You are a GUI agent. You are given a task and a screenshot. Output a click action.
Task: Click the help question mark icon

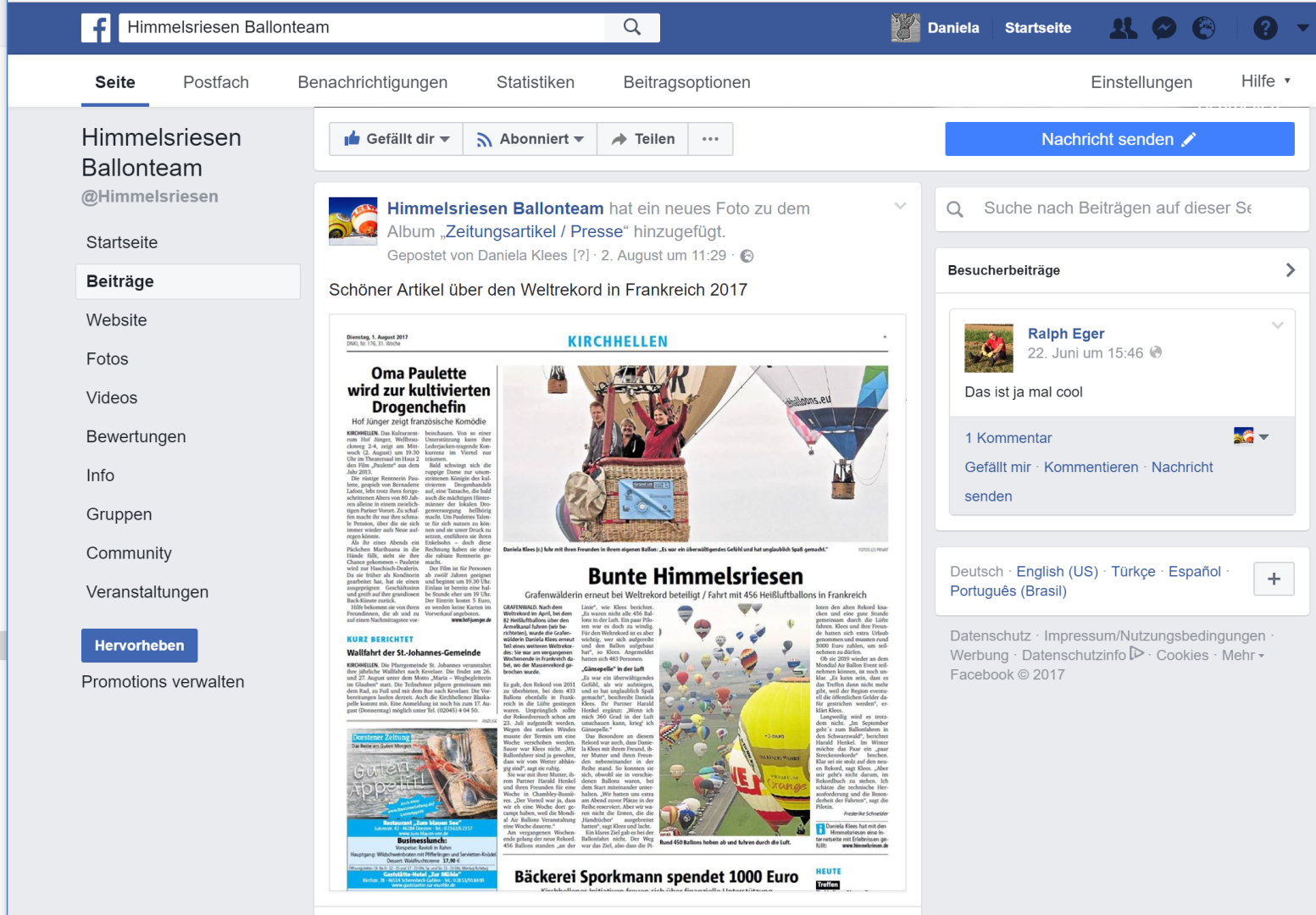(x=1265, y=28)
